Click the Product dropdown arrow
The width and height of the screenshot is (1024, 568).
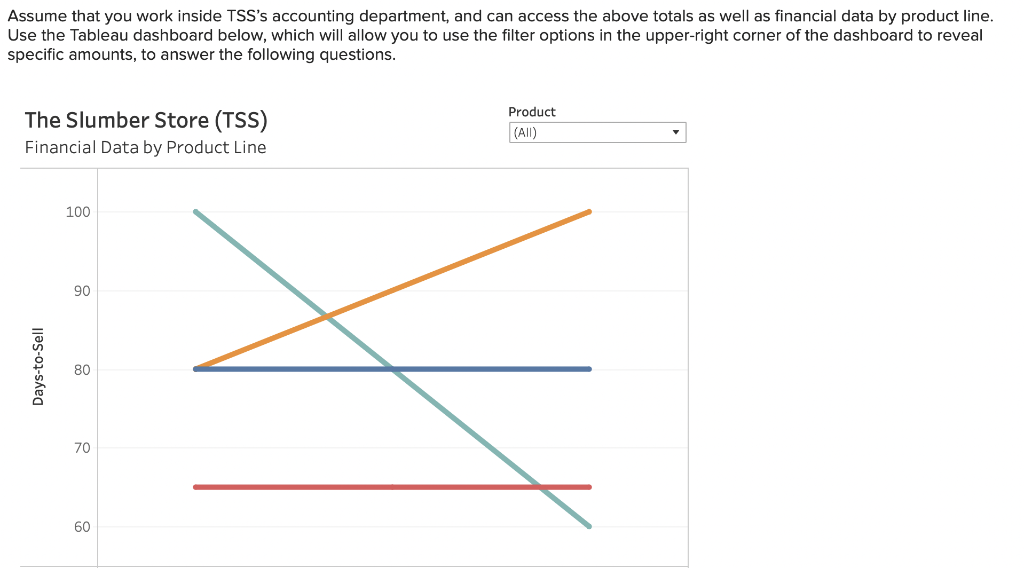[676, 133]
